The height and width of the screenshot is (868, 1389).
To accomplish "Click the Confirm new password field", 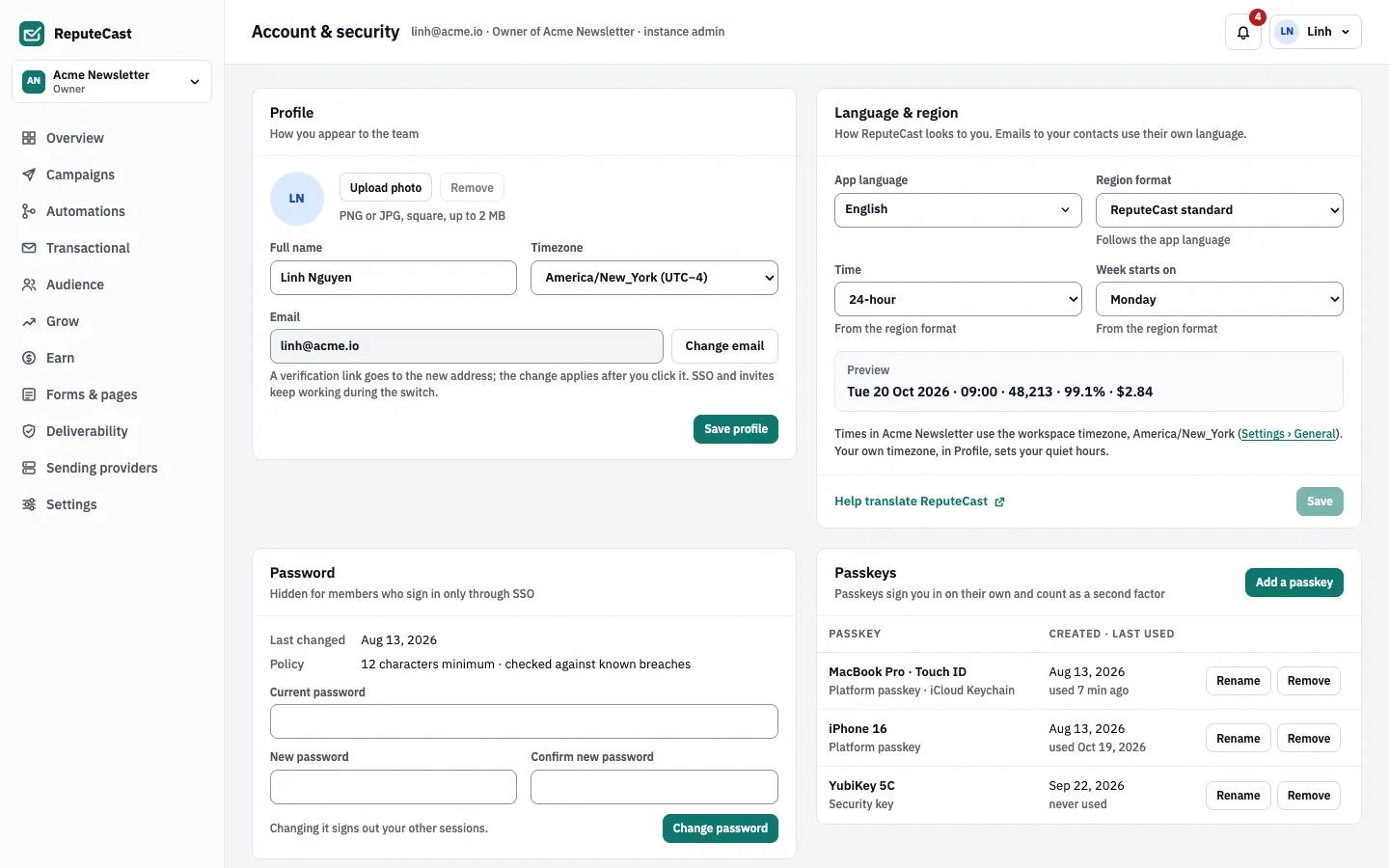I will 654,787.
